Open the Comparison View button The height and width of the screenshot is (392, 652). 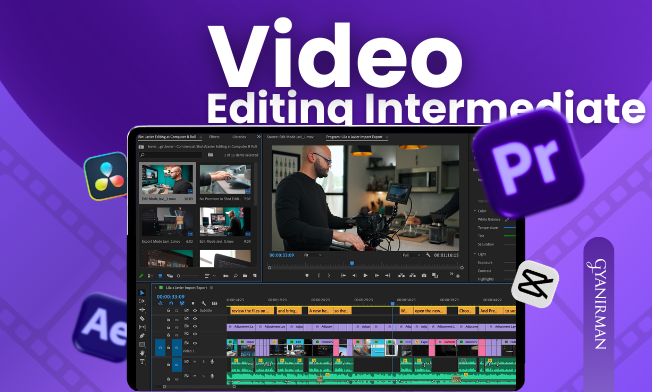point(435,275)
